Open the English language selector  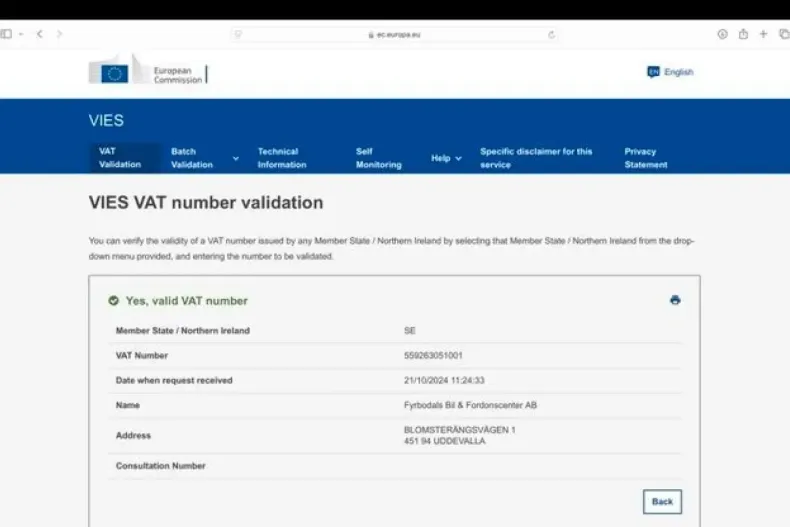(670, 72)
